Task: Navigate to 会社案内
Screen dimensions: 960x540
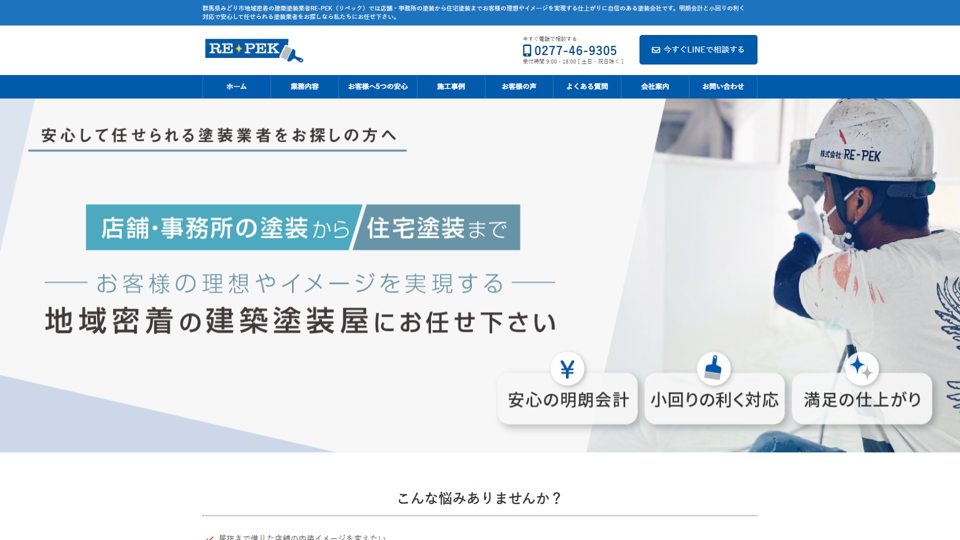Action: coord(655,87)
